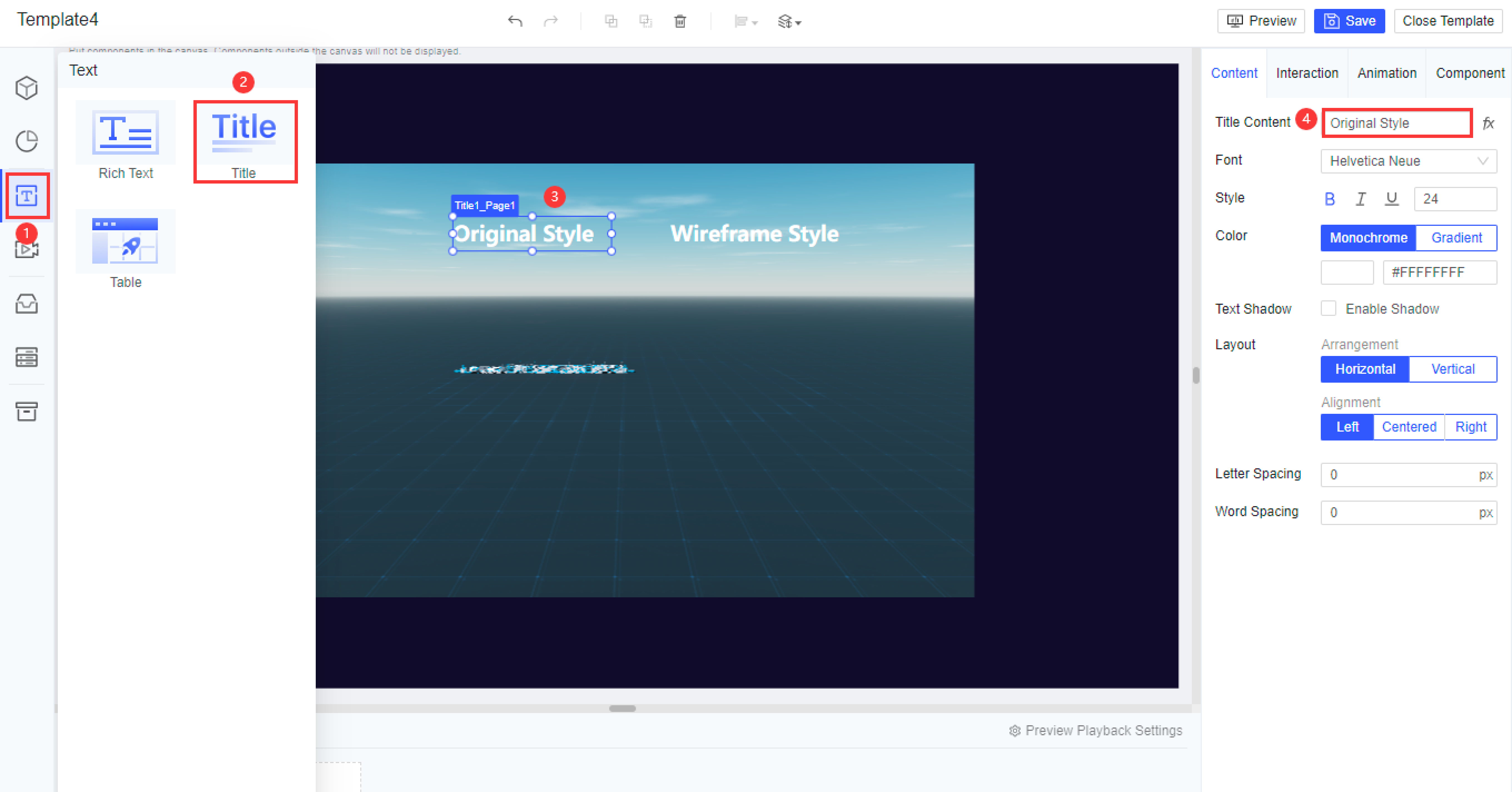
Task: Click the #FFFFFFFF hex color field
Action: (1439, 273)
